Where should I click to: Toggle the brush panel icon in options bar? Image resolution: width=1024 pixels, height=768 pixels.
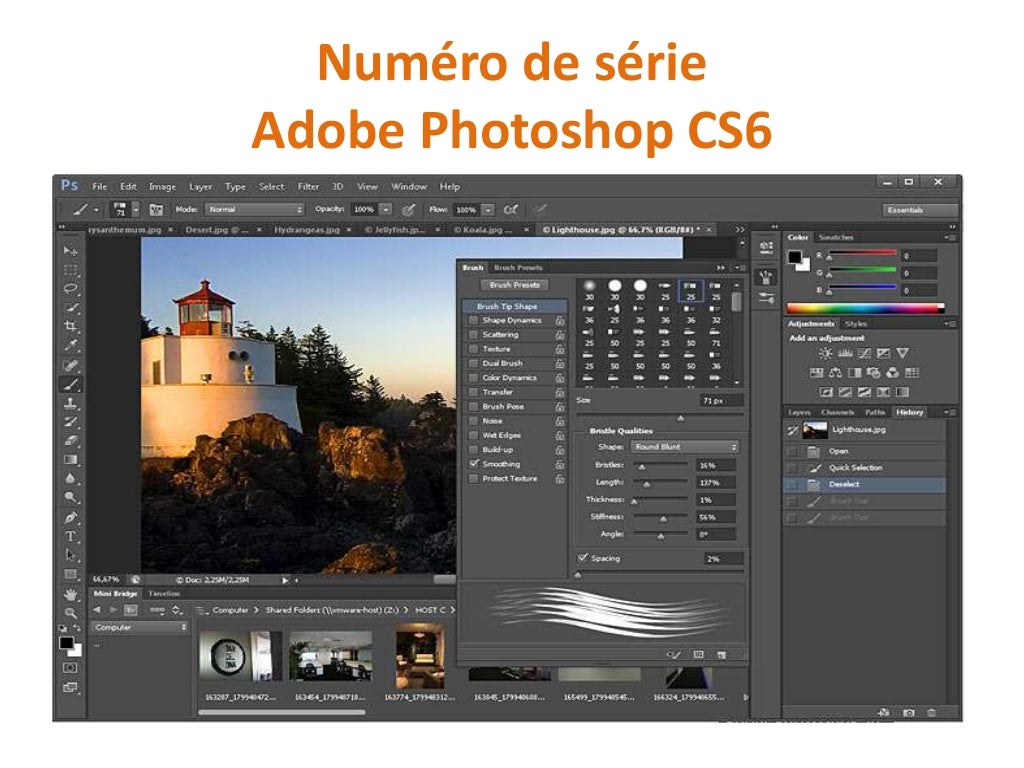[156, 210]
